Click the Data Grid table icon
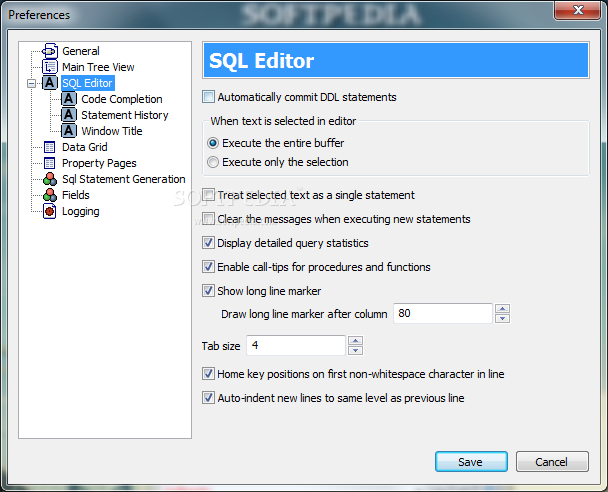Screen dimensions: 608x492 [50, 147]
